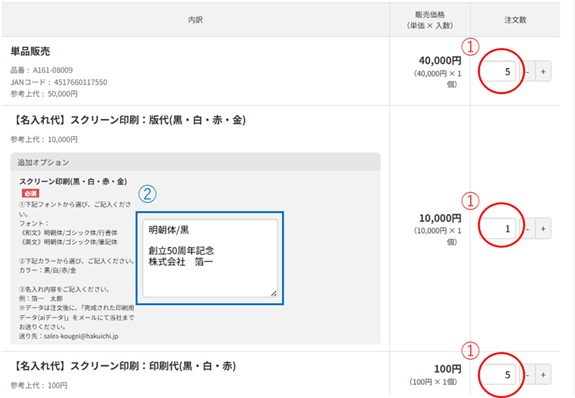Click 参考上代：10,000円 text
The height and width of the screenshot is (398, 575).
[44, 139]
